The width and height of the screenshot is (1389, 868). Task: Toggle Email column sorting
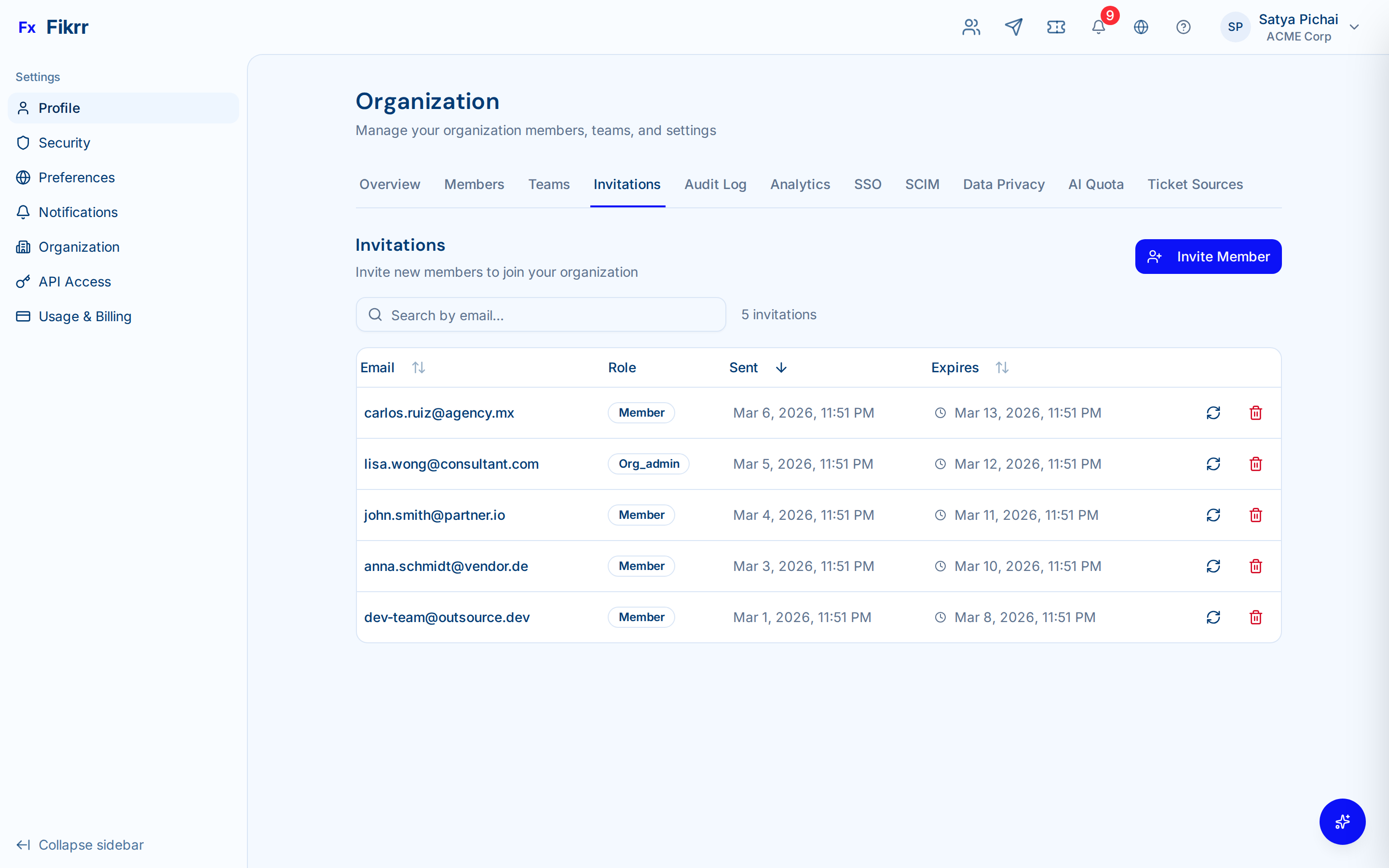click(x=419, y=367)
